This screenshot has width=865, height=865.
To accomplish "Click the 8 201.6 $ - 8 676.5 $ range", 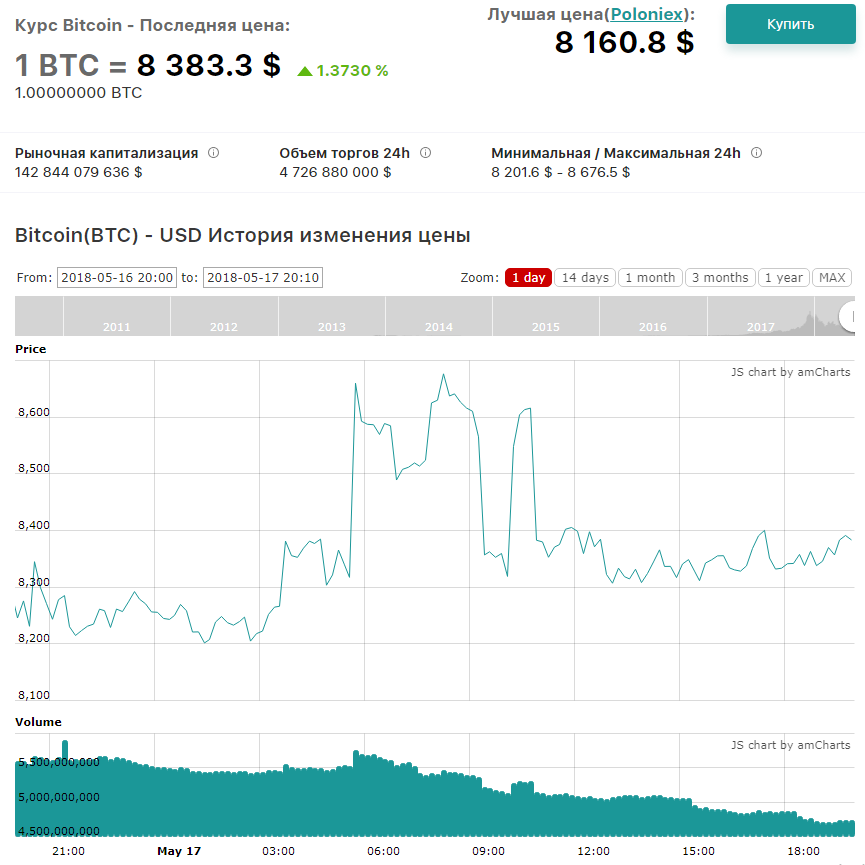I will (x=560, y=173).
